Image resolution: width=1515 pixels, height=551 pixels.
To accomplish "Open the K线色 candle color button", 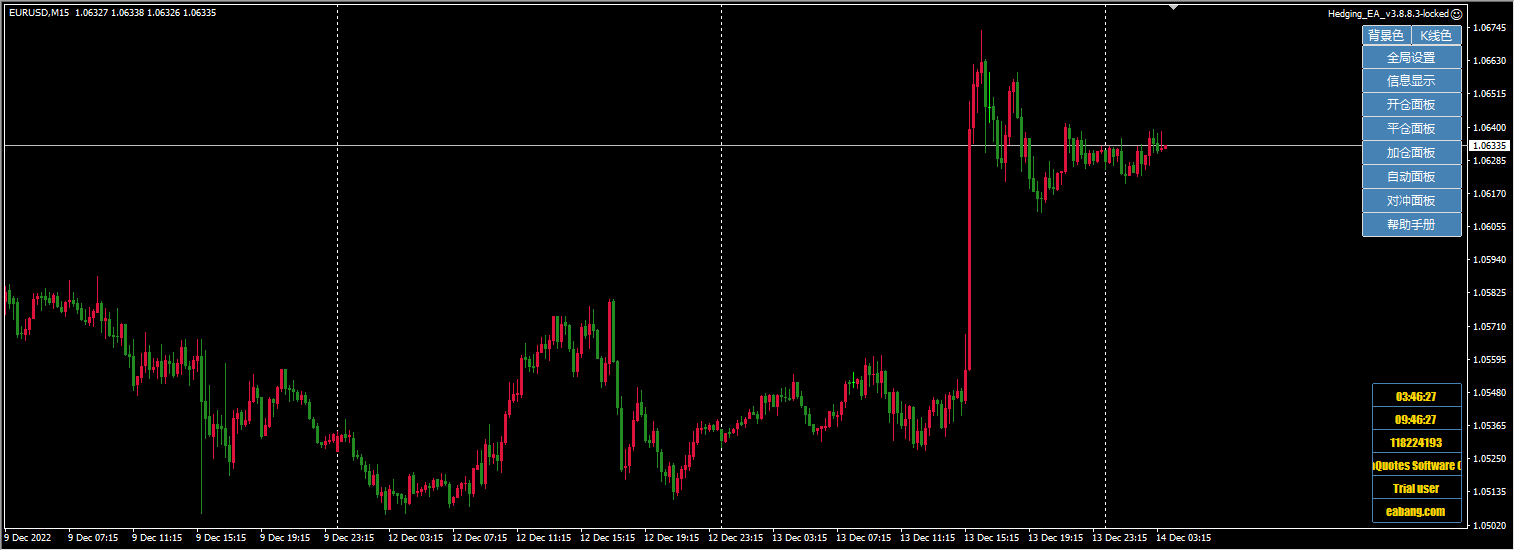I will tap(1436, 35).
